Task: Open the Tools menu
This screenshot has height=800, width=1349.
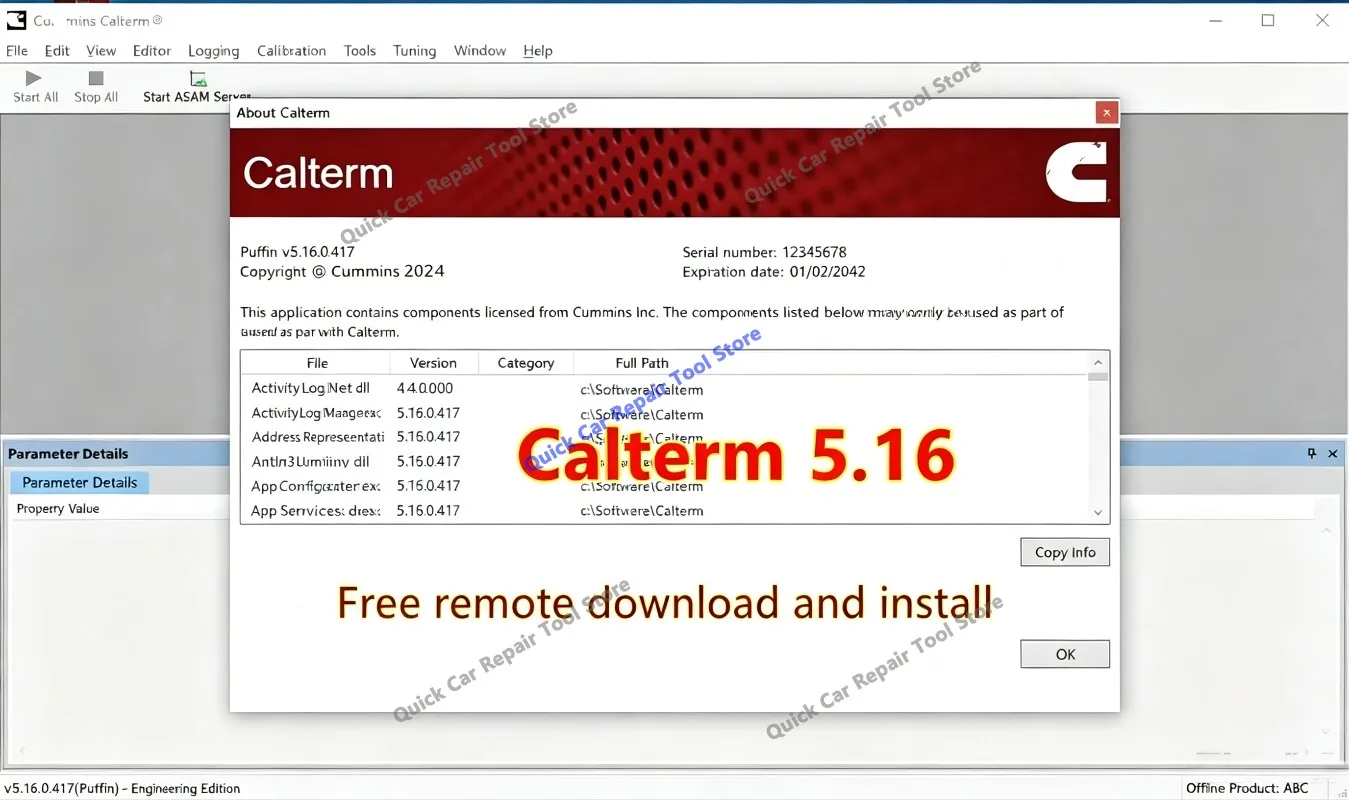Action: (x=360, y=51)
